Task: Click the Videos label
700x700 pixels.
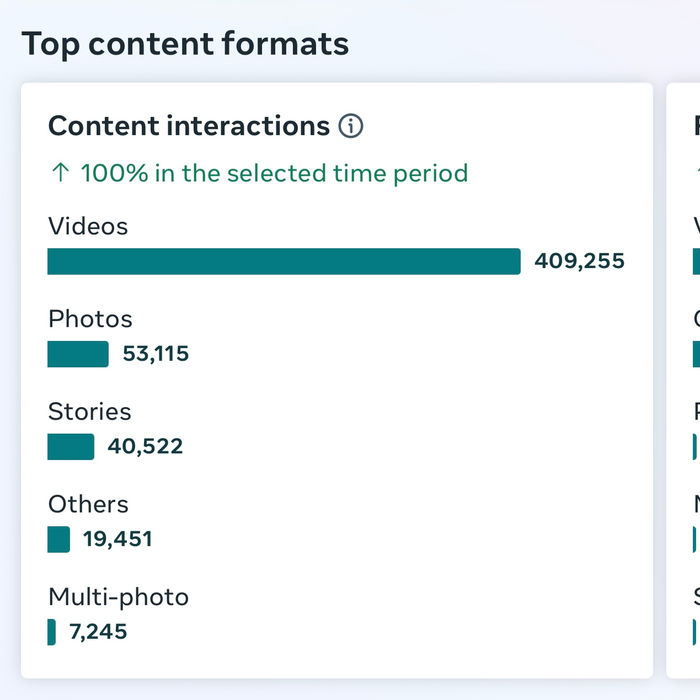Action: pyautogui.click(x=88, y=226)
